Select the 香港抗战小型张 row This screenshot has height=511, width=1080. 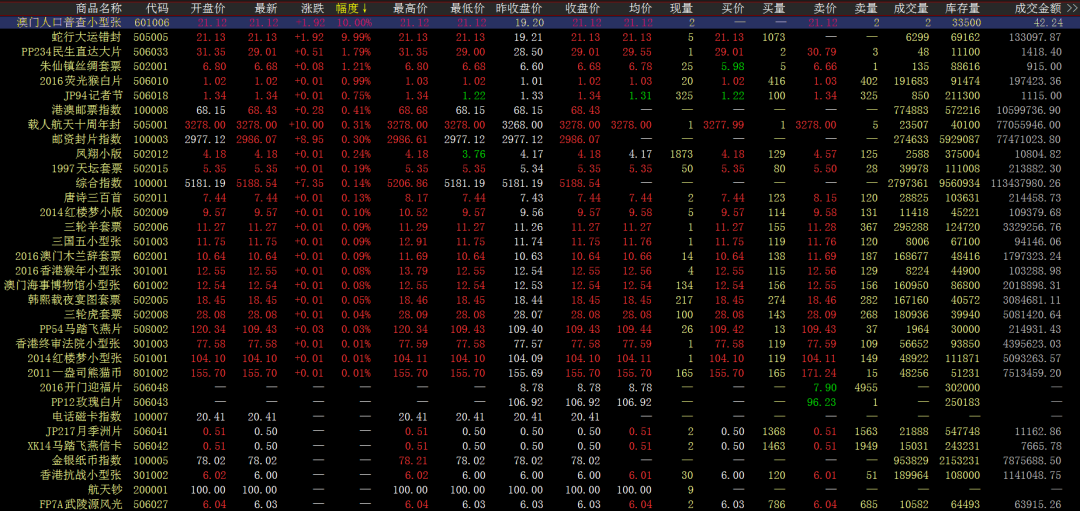(x=540, y=475)
